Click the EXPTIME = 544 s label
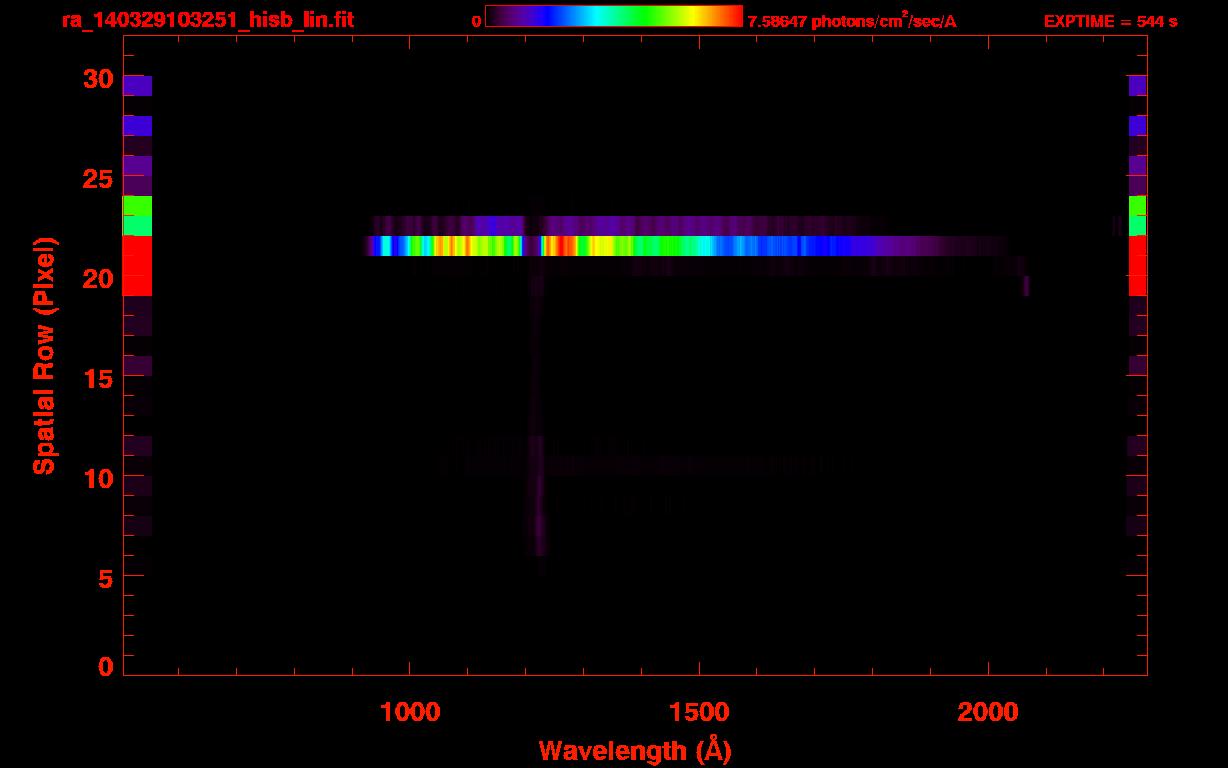The image size is (1228, 768). coord(1110,21)
